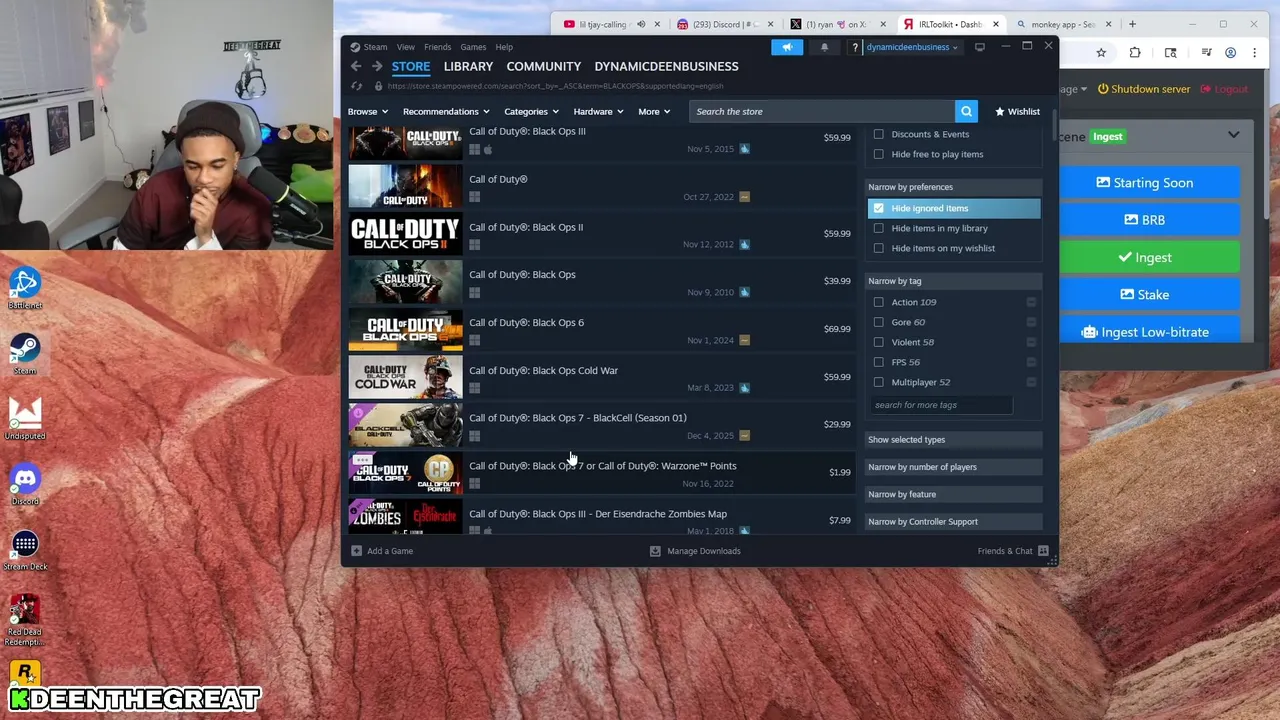Viewport: 1280px width, 720px height.
Task: Expand Show selected types section
Action: [953, 439]
